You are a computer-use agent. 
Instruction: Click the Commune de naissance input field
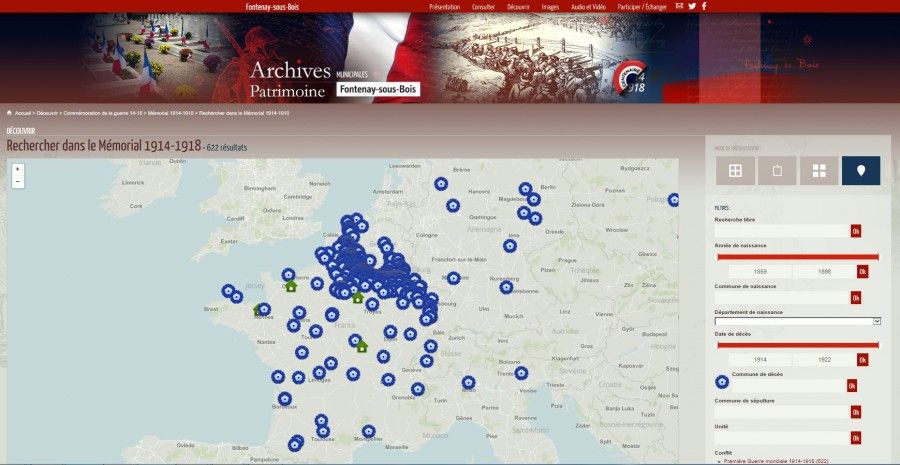tap(782, 297)
